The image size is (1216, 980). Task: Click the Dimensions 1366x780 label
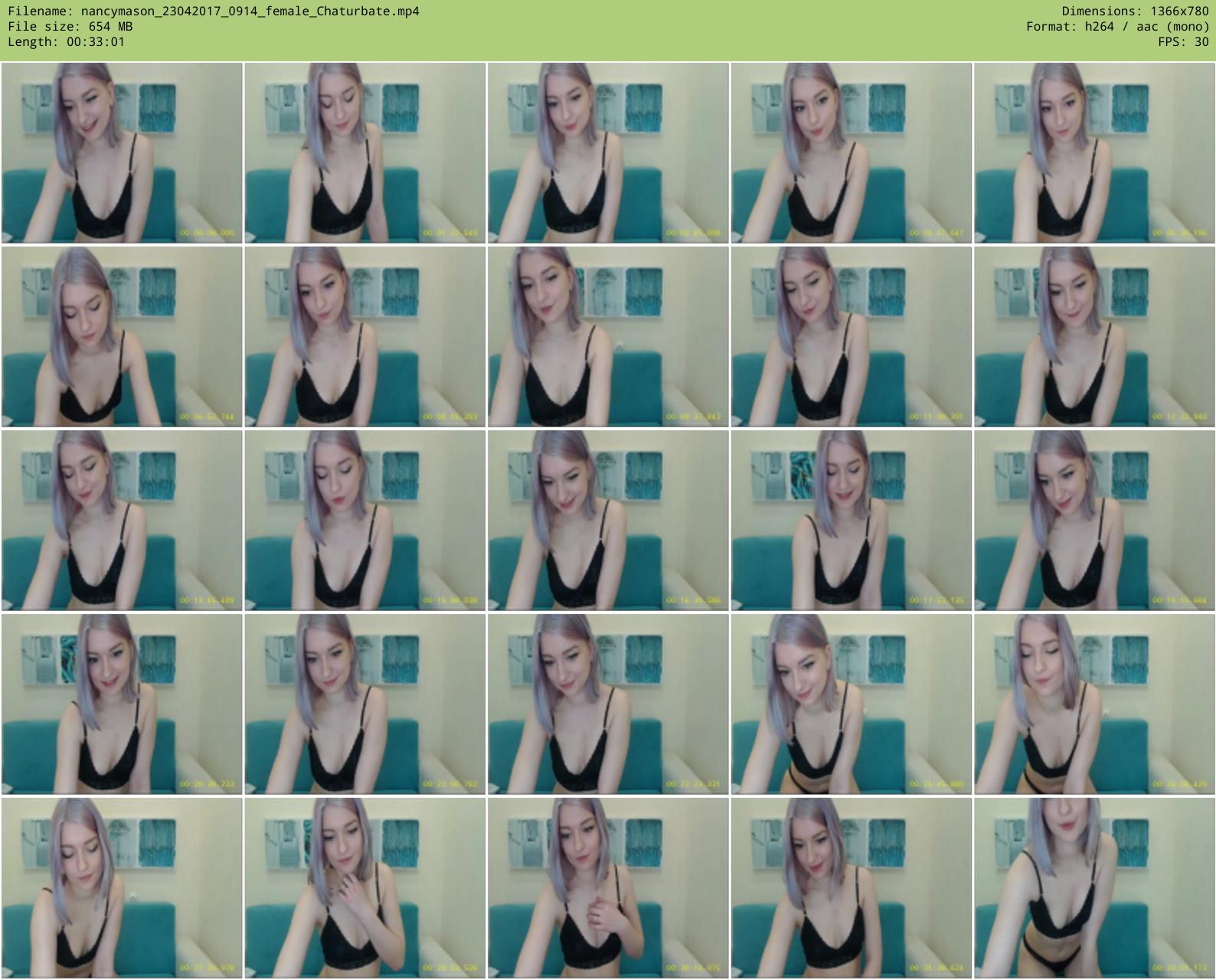(x=1135, y=11)
